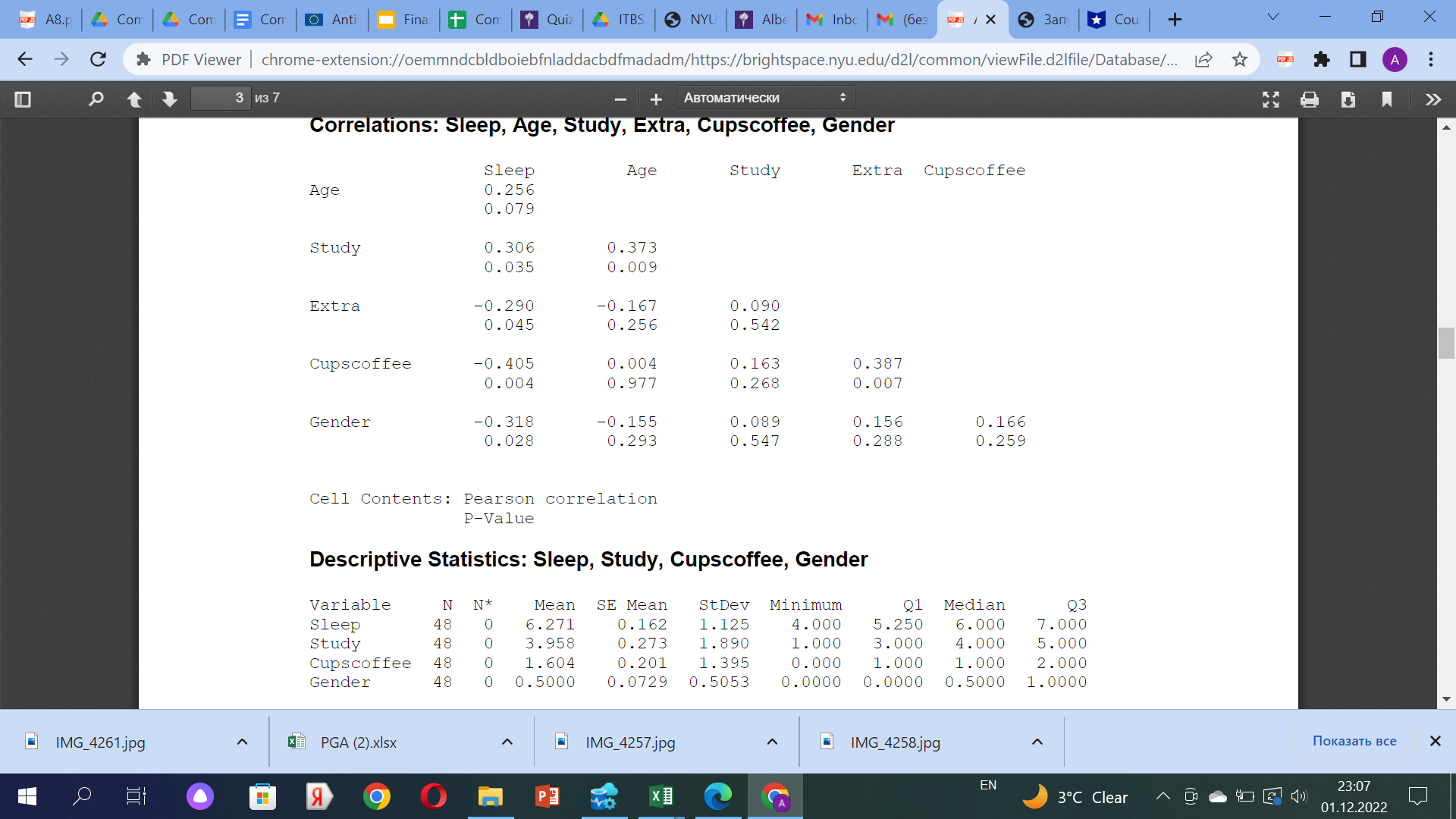
Task: Open the Chrome extensions puzzle icon
Action: tap(1323, 59)
